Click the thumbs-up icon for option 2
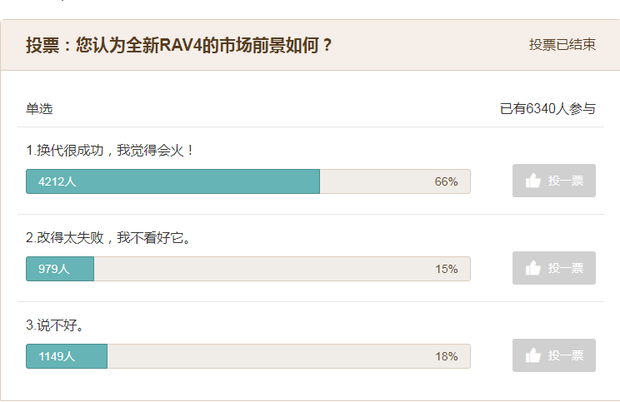Image resolution: width=620 pixels, height=402 pixels. 533,268
